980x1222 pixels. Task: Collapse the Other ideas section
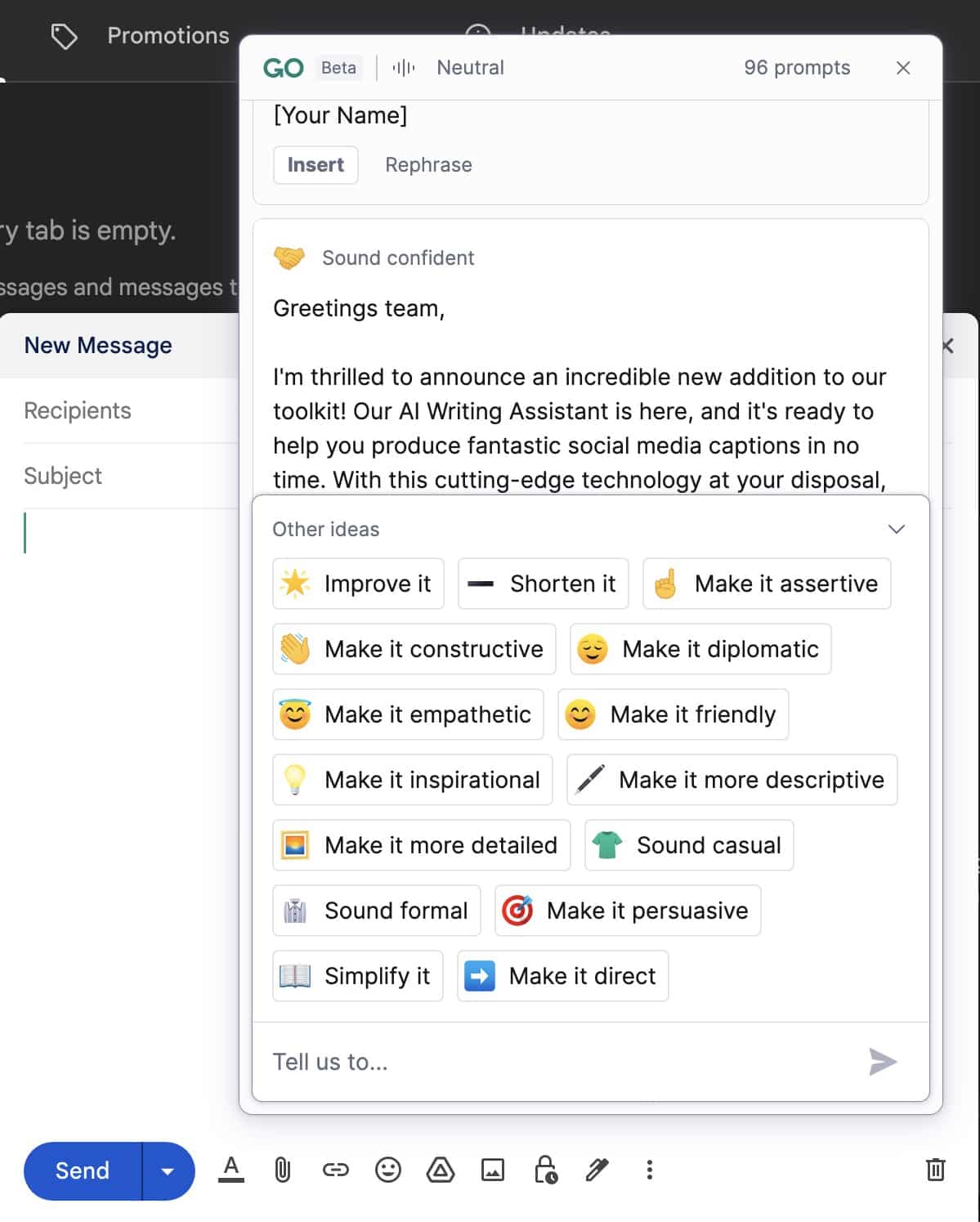[896, 529]
